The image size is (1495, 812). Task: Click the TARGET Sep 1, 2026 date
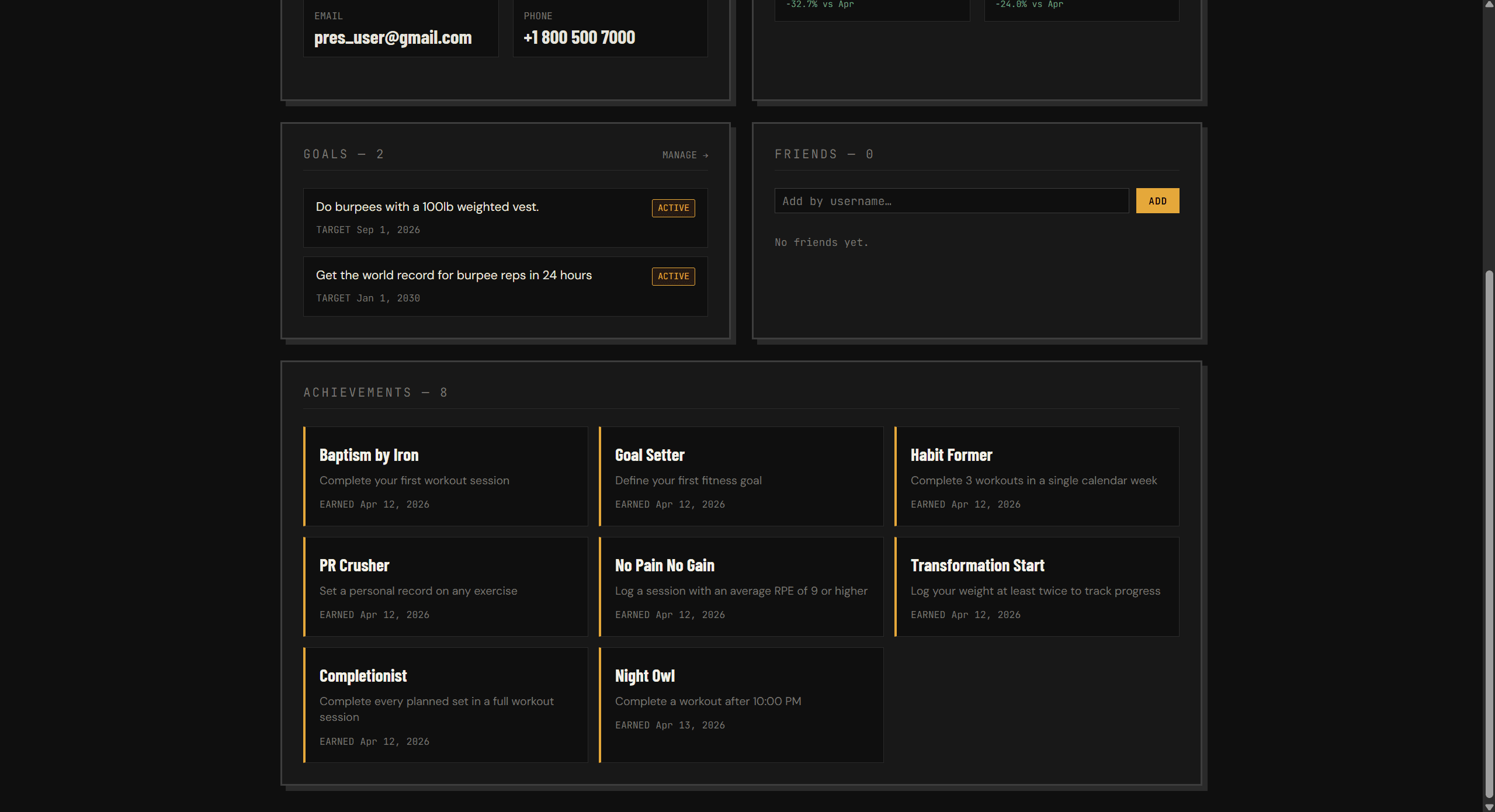click(x=368, y=230)
